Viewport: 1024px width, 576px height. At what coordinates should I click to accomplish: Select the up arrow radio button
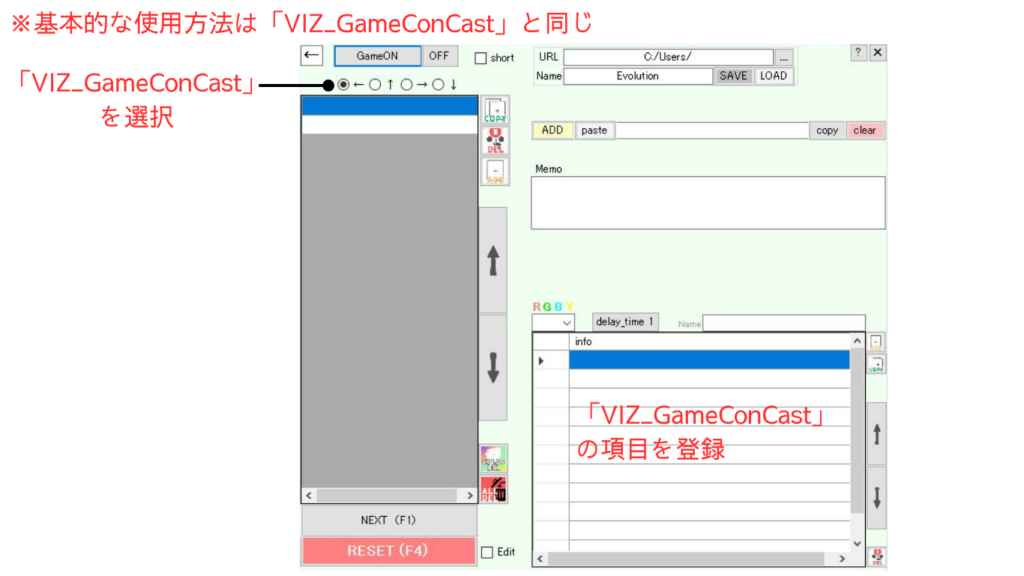[375, 85]
